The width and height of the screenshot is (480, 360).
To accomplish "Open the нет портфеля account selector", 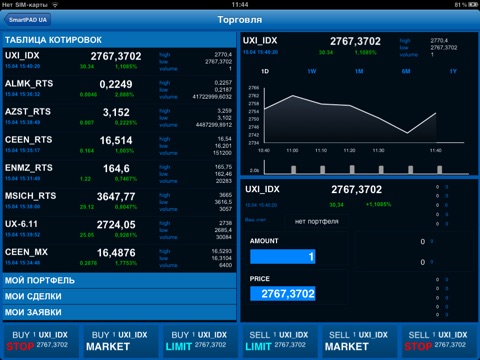I will tap(317, 221).
